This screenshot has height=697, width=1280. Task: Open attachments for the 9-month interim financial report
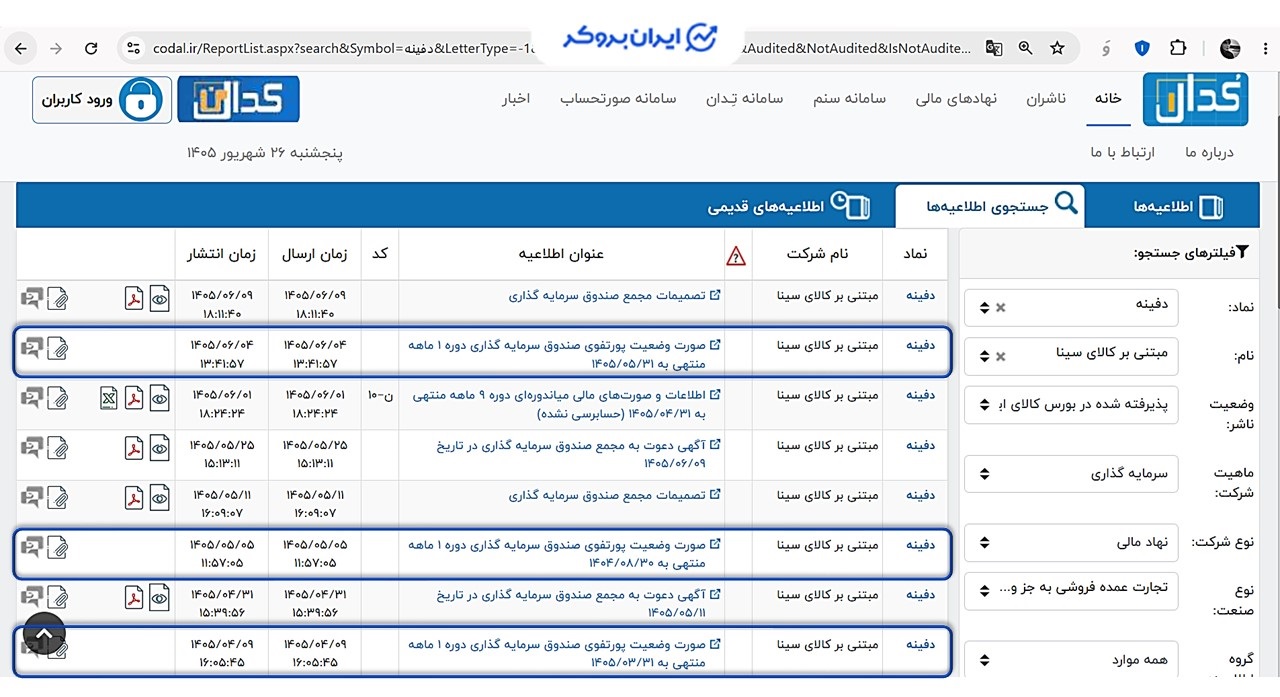[59, 397]
